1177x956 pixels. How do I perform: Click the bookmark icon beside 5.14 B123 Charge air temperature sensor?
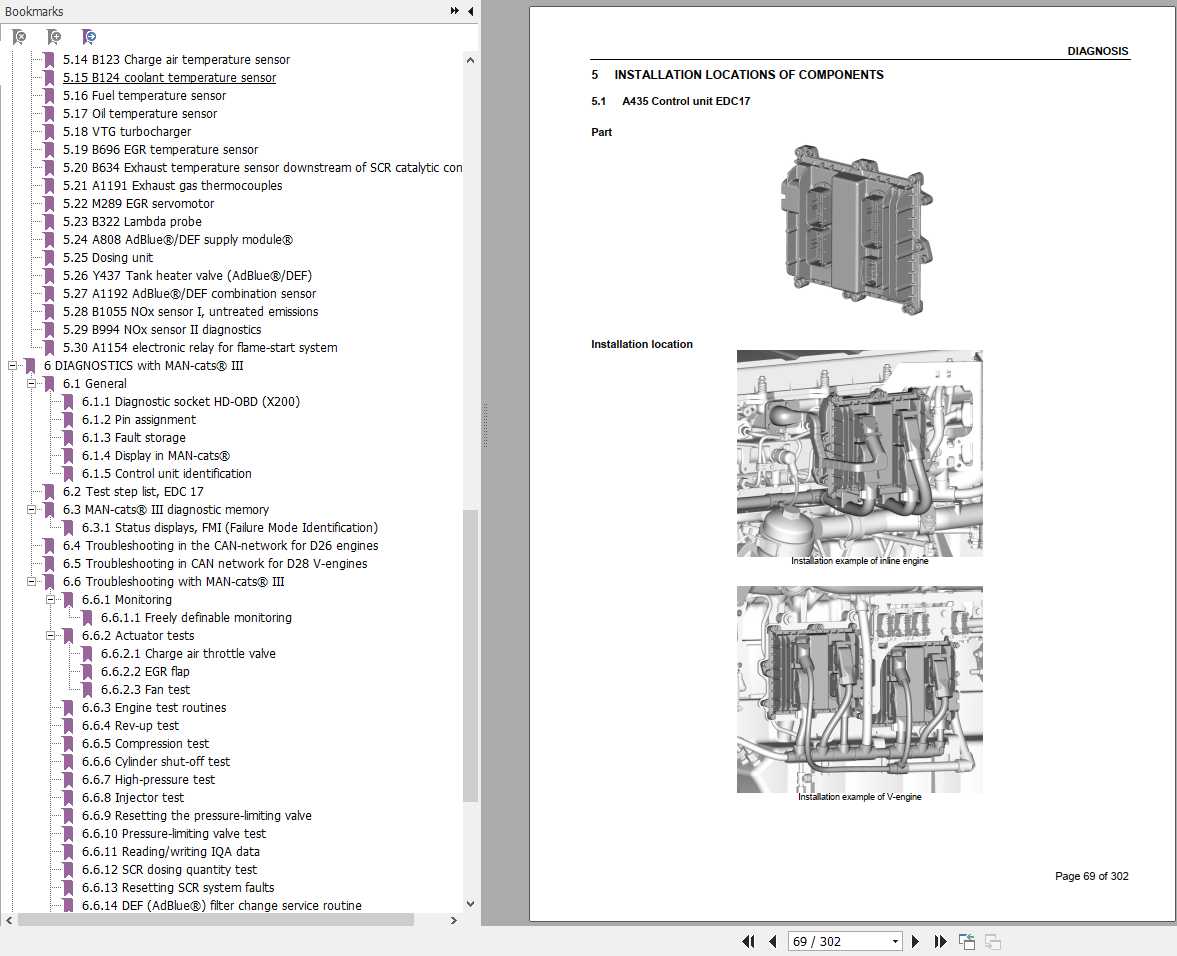(49, 59)
